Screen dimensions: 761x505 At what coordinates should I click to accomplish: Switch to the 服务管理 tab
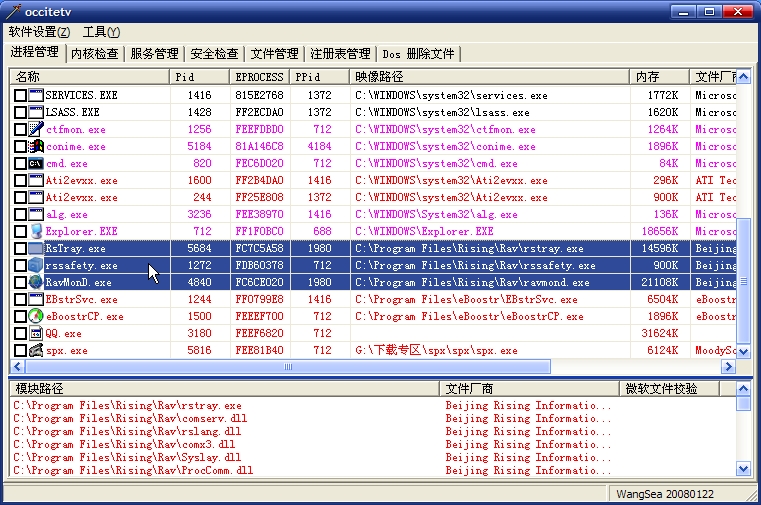pos(154,53)
